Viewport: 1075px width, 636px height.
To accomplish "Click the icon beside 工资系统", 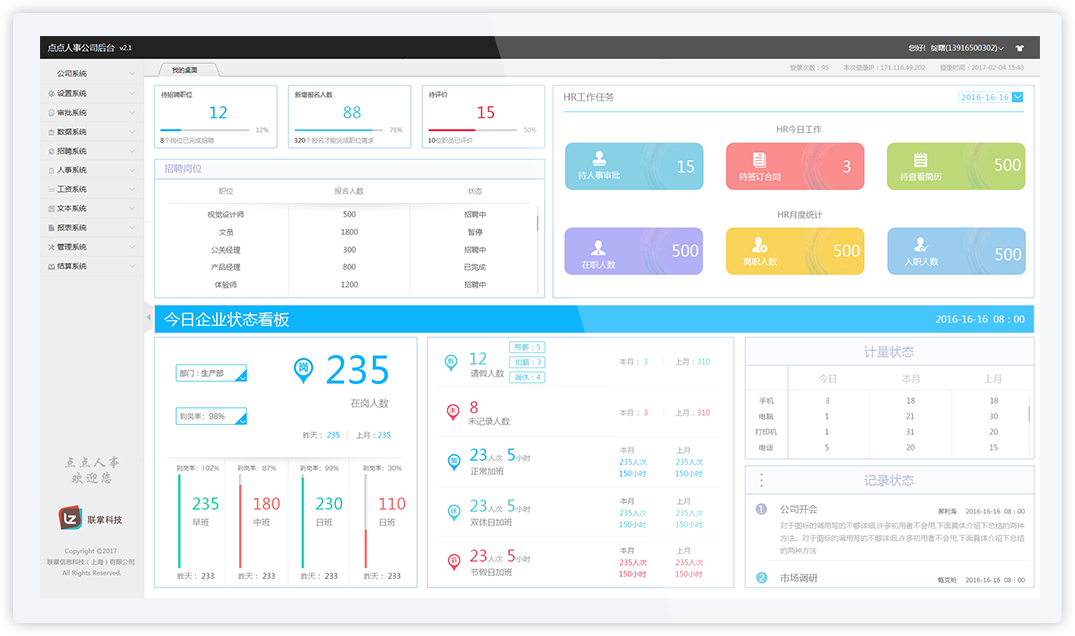I will coord(51,189).
